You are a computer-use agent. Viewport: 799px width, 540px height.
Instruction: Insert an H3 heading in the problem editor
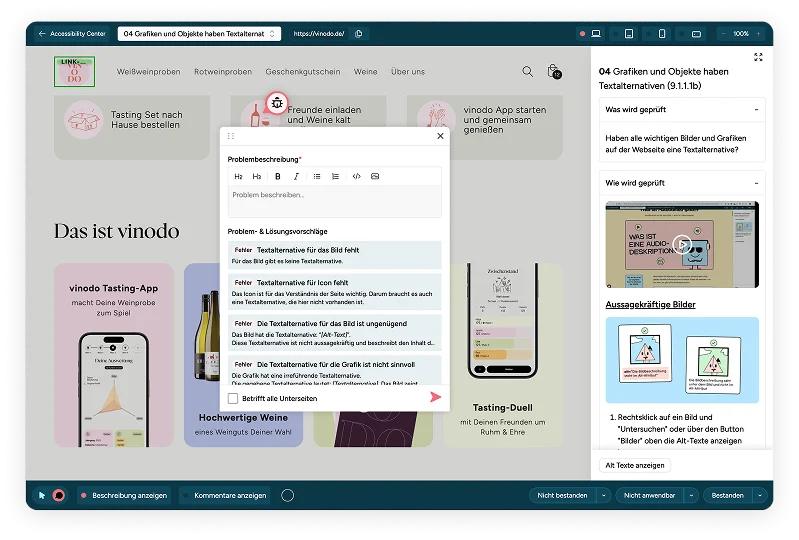257,176
